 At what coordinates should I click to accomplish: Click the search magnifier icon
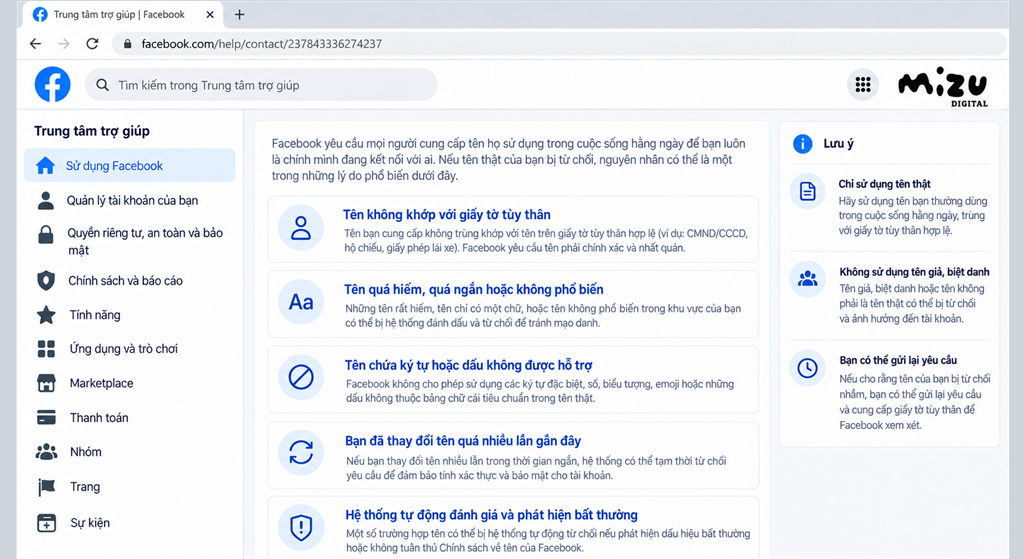point(103,85)
